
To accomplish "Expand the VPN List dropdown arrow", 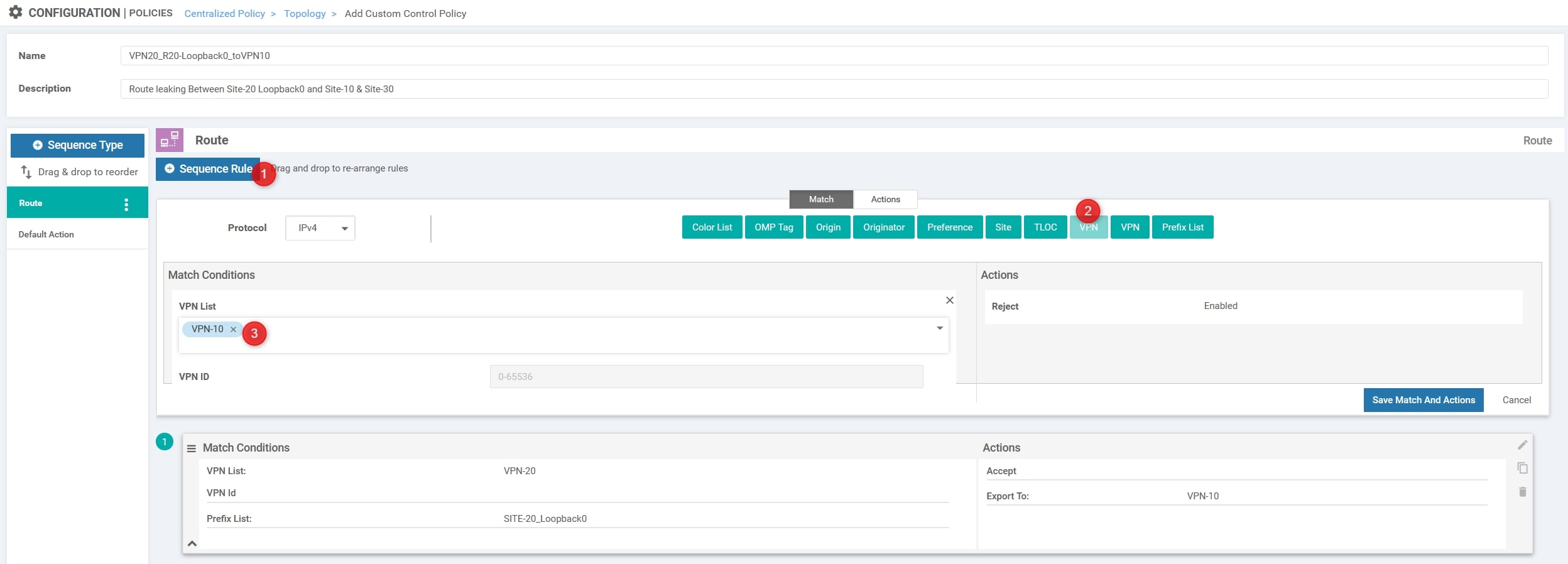I will click(940, 328).
